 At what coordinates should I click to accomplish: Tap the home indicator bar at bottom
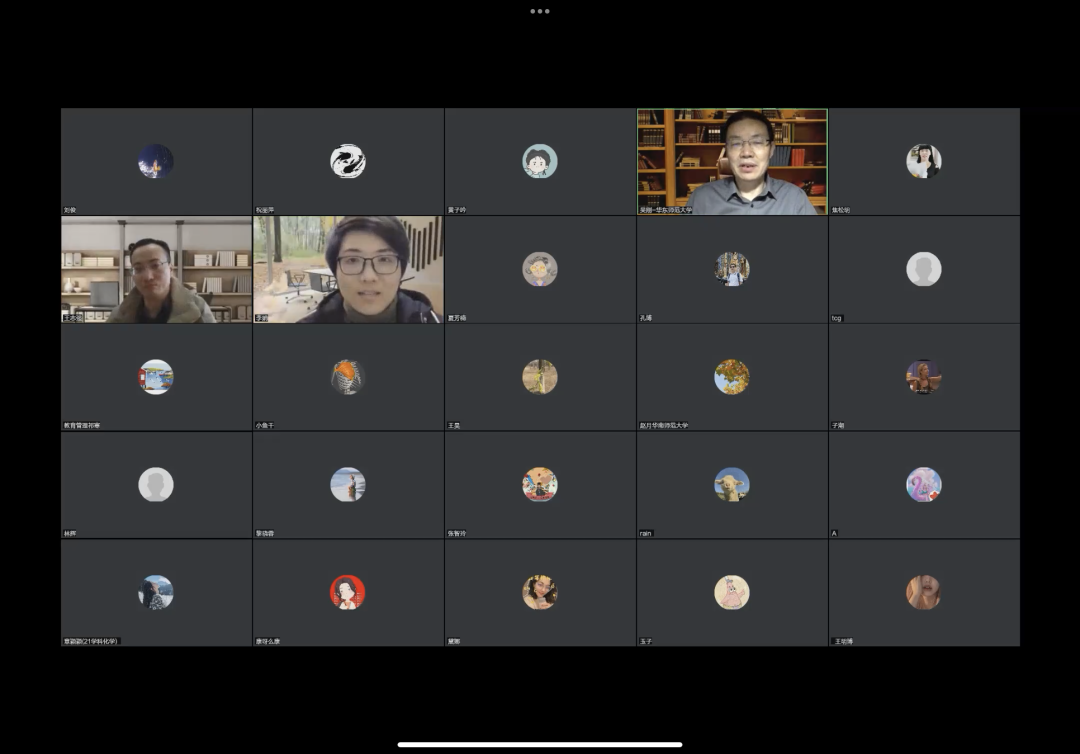540,744
